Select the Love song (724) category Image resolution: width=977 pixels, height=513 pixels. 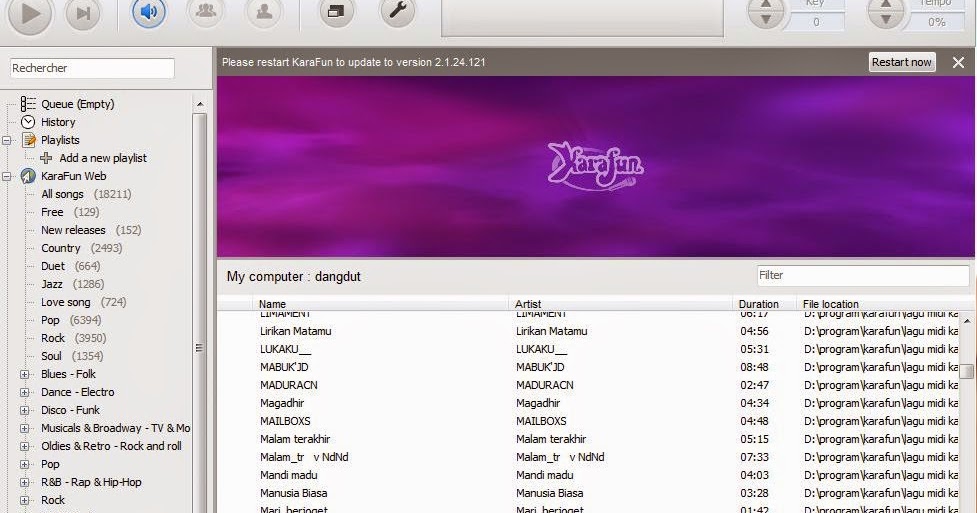(83, 302)
